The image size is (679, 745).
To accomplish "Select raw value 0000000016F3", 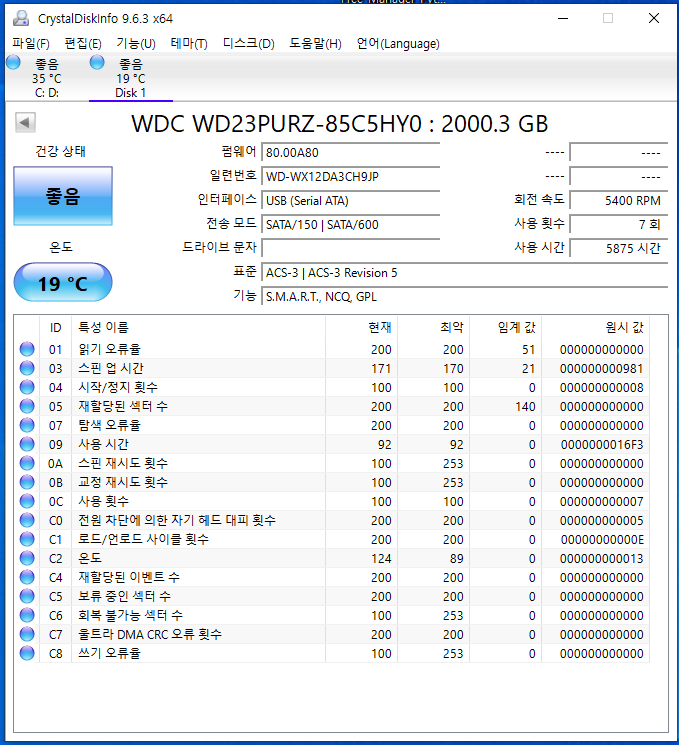I will pyautogui.click(x=602, y=445).
